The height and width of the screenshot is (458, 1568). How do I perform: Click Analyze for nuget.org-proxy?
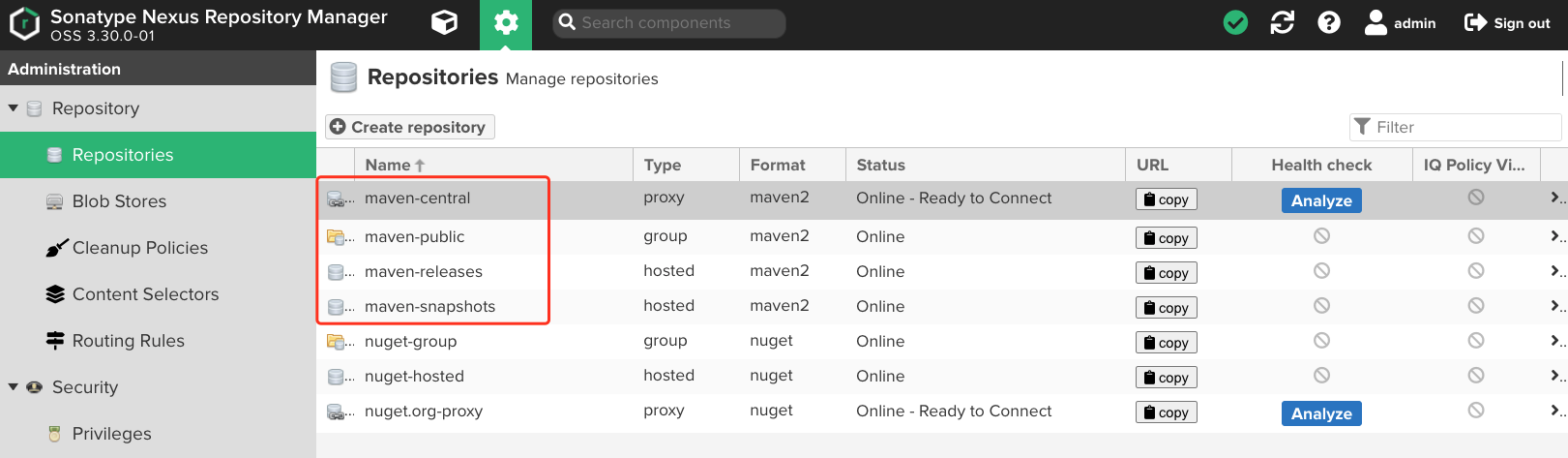tap(1321, 413)
